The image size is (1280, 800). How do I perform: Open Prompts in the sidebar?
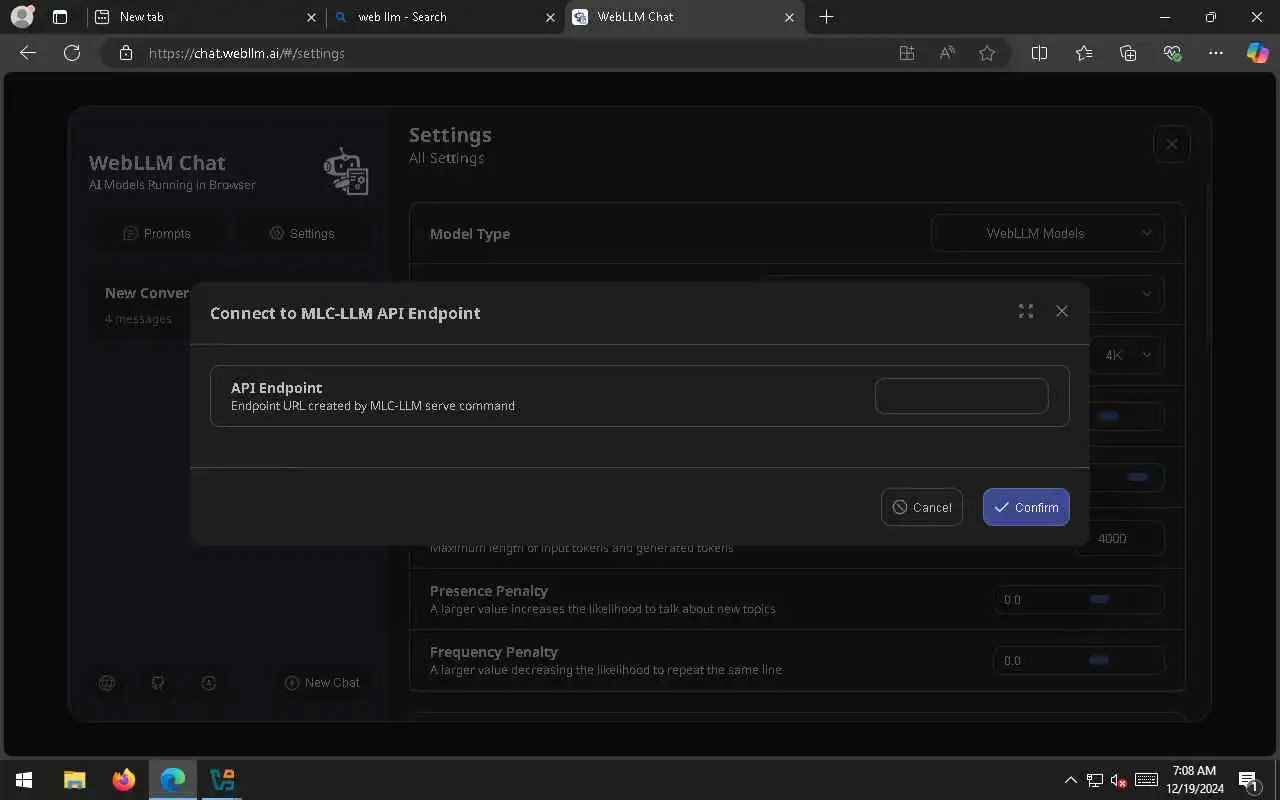[x=157, y=233]
